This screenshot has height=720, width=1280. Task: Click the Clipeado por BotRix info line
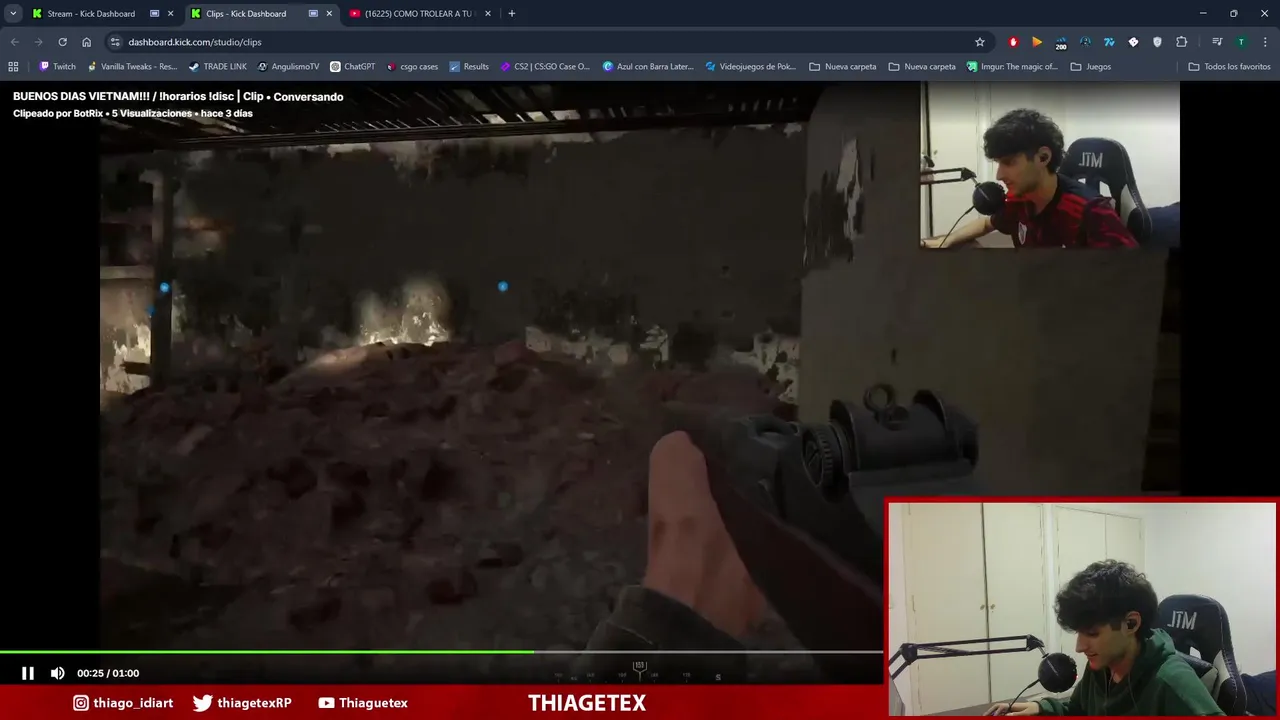133,113
